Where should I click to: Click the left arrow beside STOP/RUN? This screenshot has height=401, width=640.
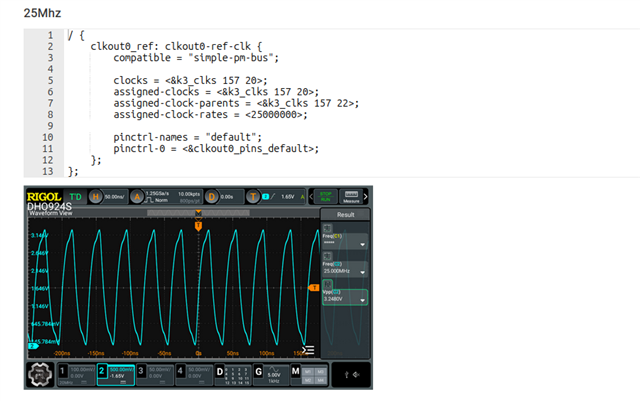[311, 196]
